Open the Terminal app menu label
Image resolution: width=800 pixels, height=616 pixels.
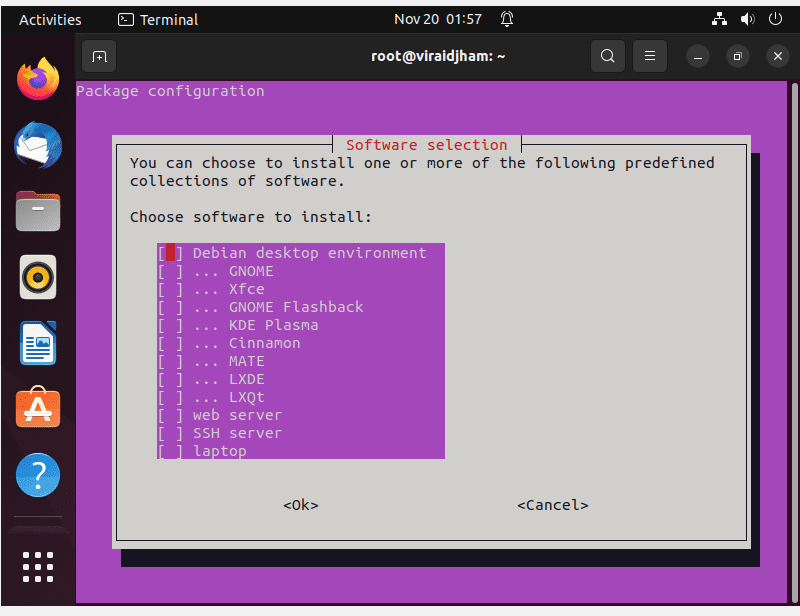click(x=169, y=19)
